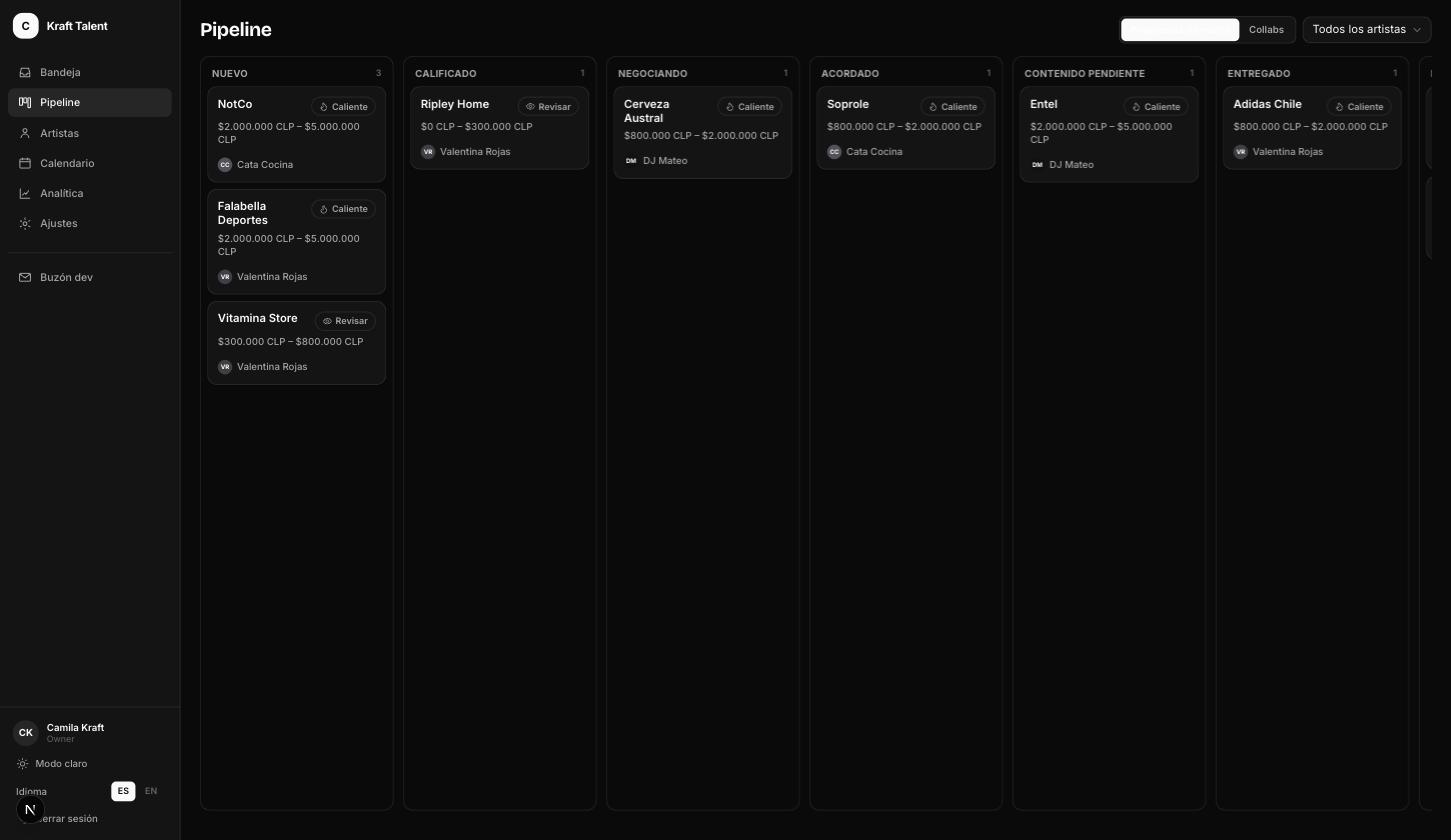Go to Analítica menu item
The image size is (1451, 840).
tap(90, 193)
